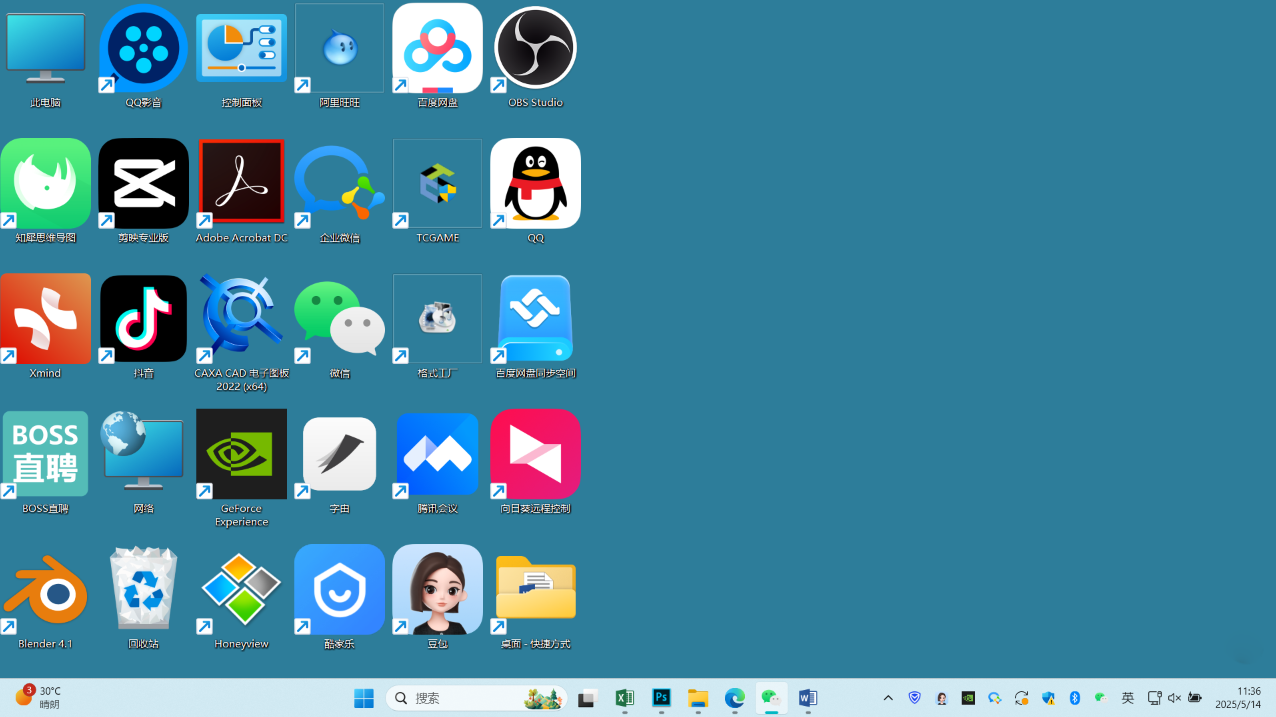Open the 30°C 晴朗 weather widget

tap(38, 697)
